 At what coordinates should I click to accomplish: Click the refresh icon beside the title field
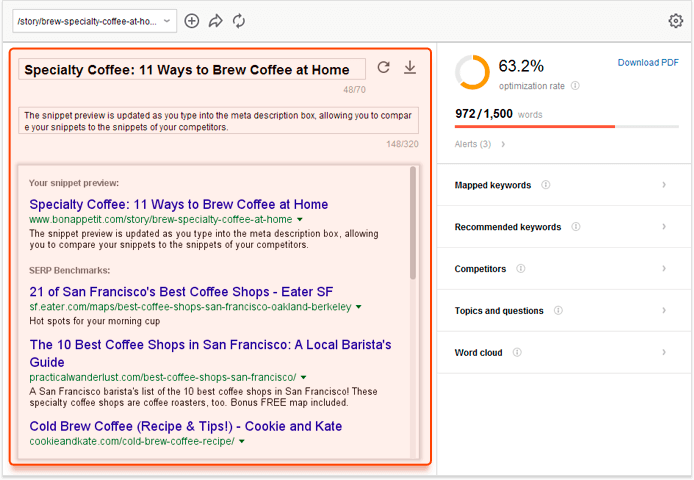(x=384, y=68)
